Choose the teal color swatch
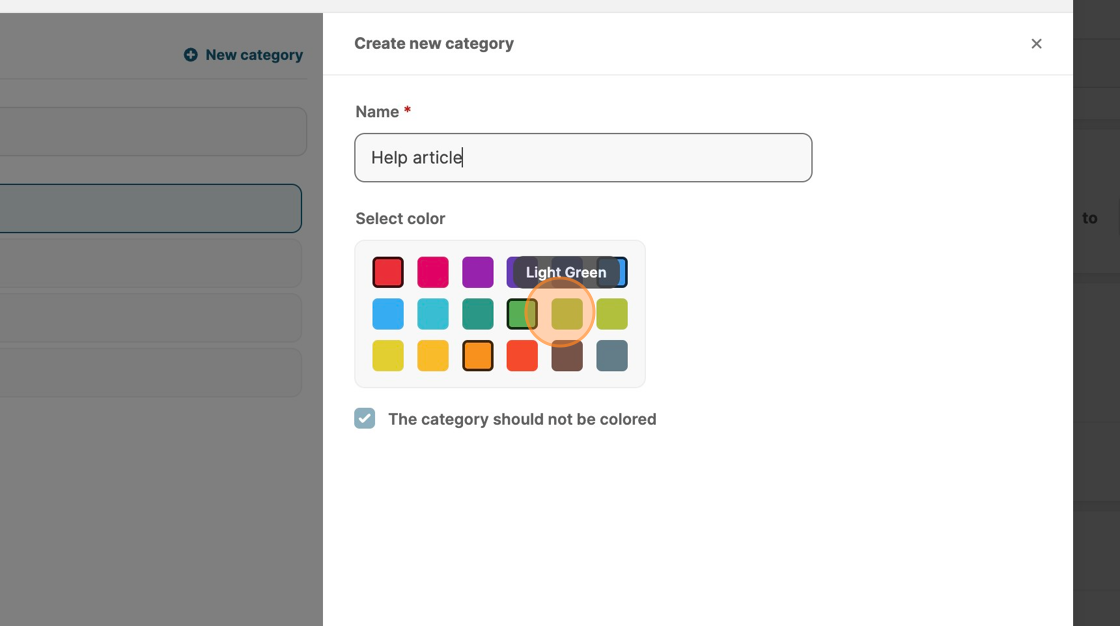The width and height of the screenshot is (1120, 626). tap(478, 314)
